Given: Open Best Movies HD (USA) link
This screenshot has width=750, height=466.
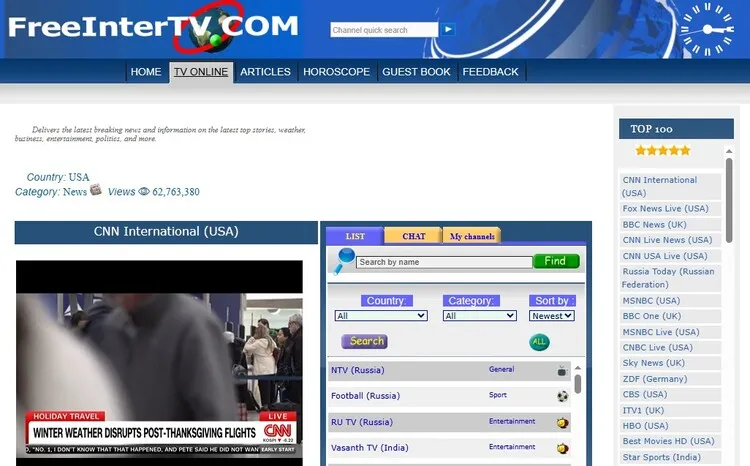Looking at the screenshot, I should click(x=670, y=441).
